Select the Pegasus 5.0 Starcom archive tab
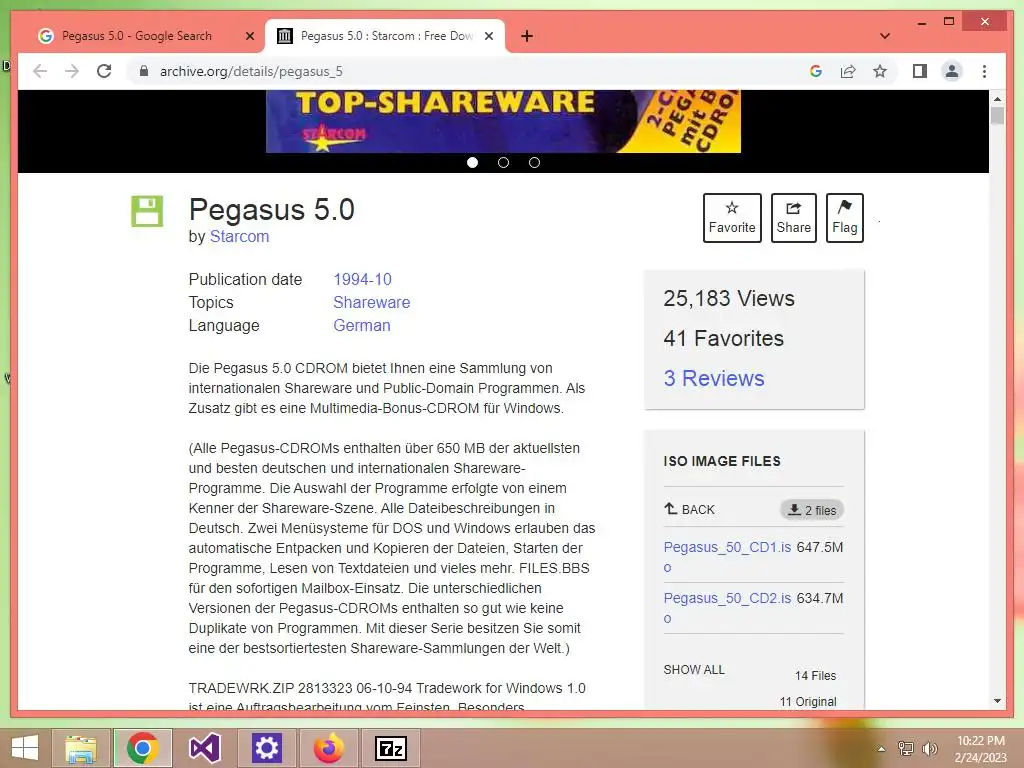The height and width of the screenshot is (768, 1024). click(x=385, y=36)
